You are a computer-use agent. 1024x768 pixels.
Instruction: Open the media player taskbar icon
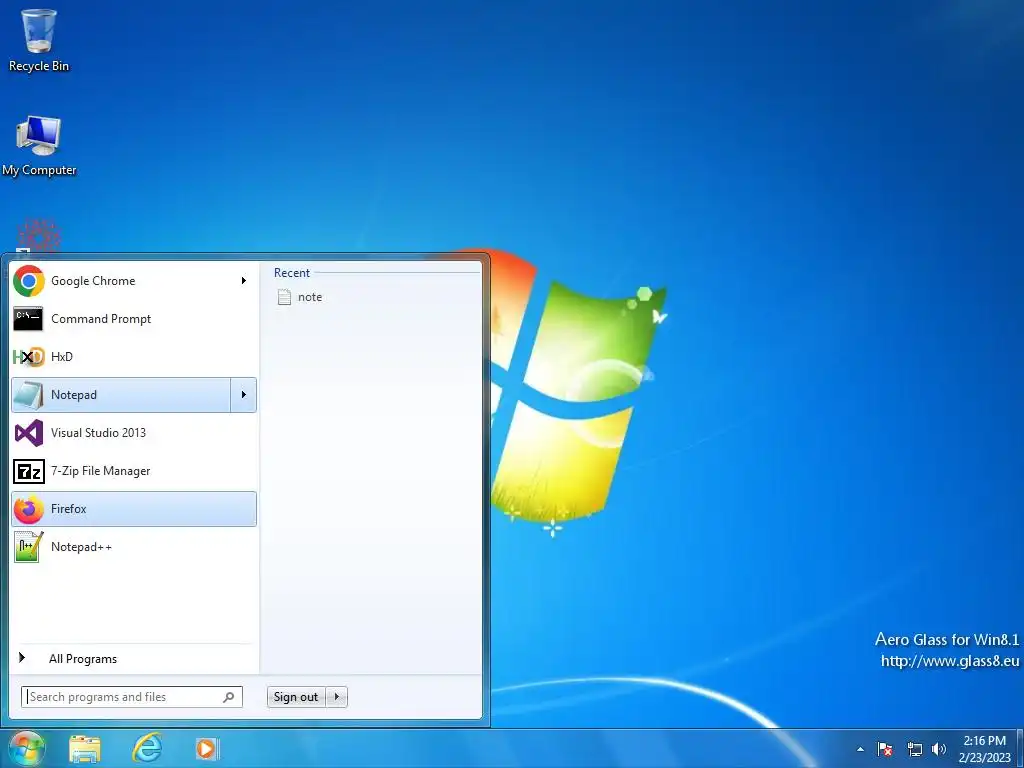tap(208, 748)
